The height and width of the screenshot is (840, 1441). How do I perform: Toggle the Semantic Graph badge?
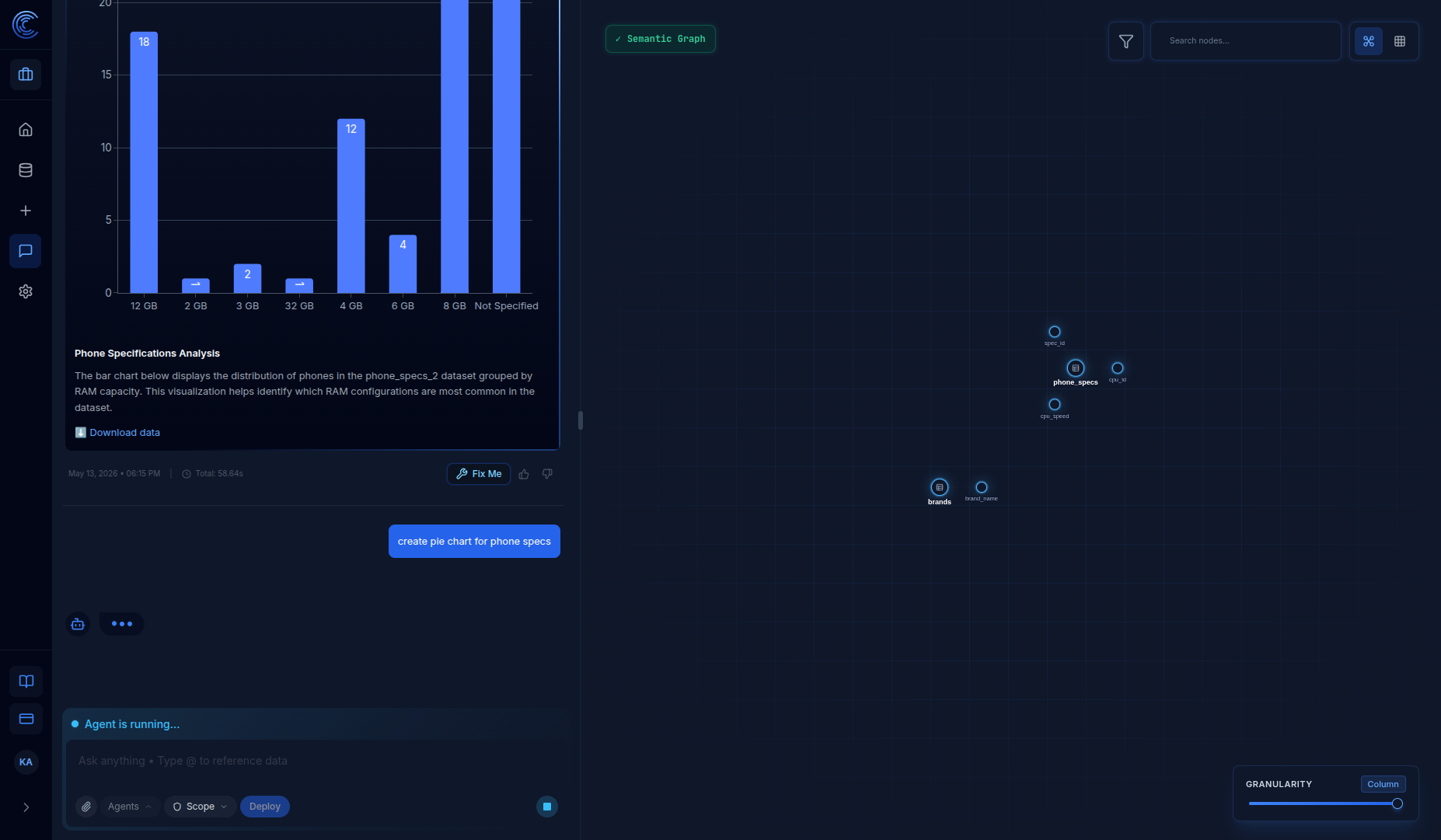tap(661, 39)
